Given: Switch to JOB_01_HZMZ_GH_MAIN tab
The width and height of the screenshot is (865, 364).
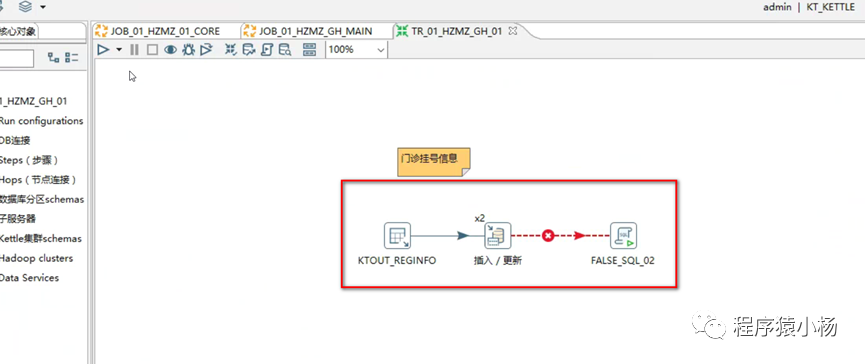Looking at the screenshot, I should click(x=308, y=31).
